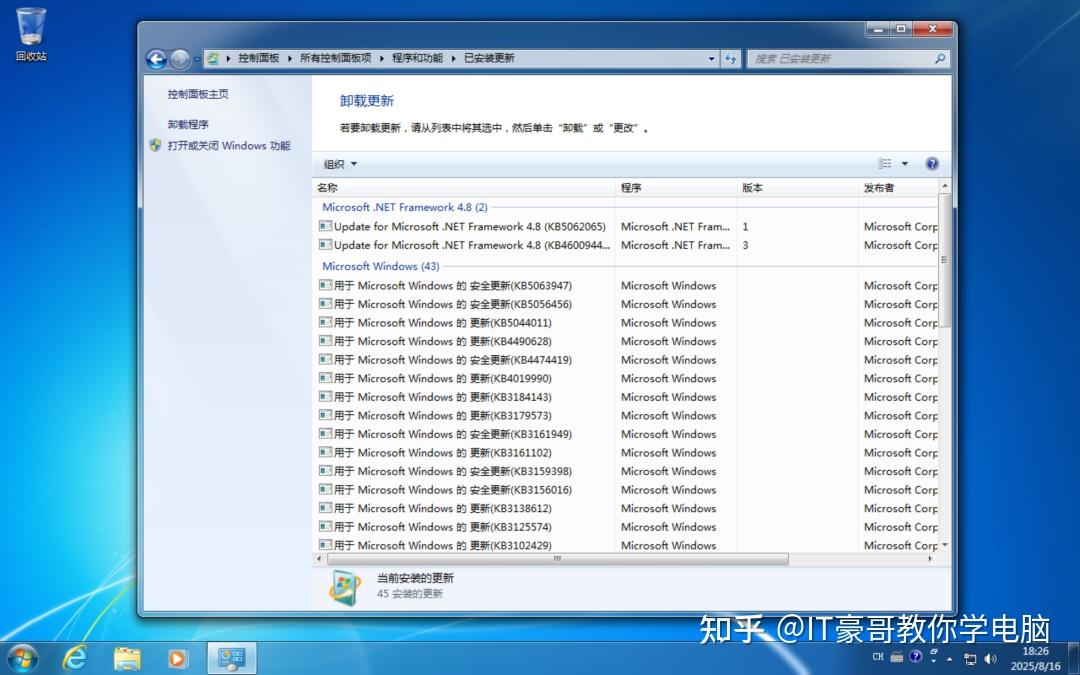Viewport: 1080px width, 675px height.
Task: Click the blue help question mark icon
Action: [x=932, y=163]
